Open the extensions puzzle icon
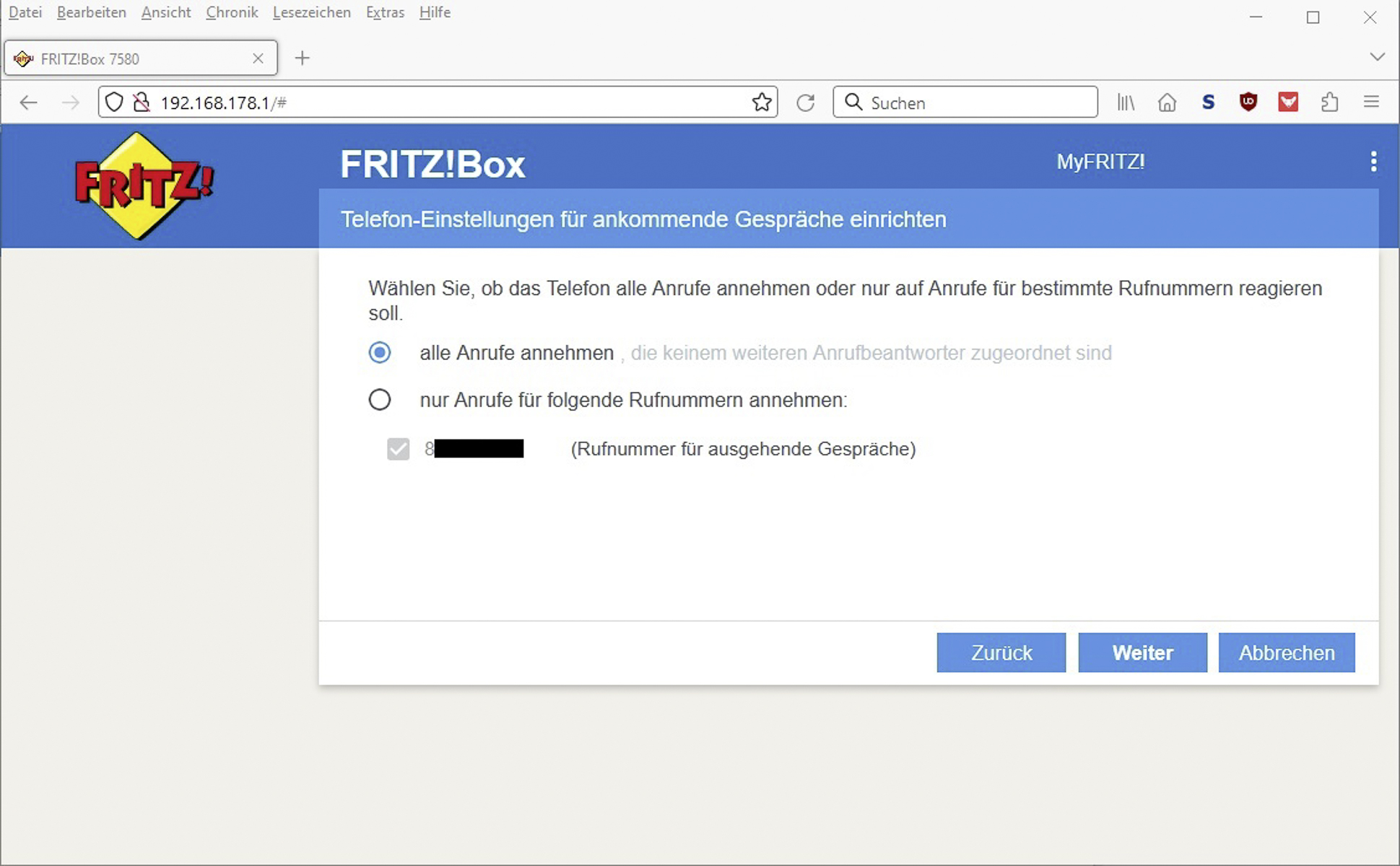1400x866 pixels. [1330, 102]
